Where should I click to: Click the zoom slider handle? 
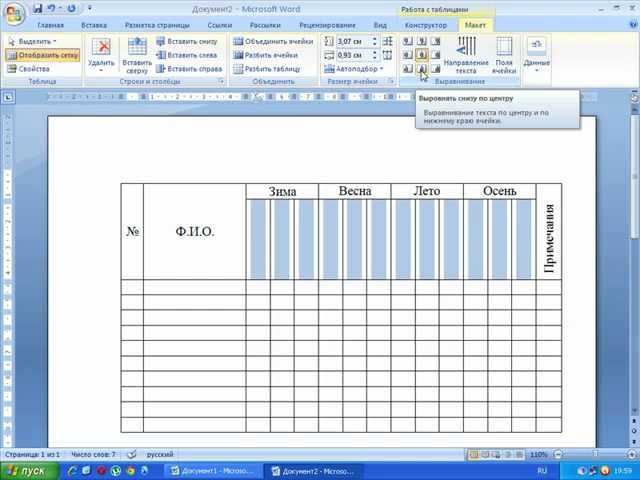tap(596, 454)
